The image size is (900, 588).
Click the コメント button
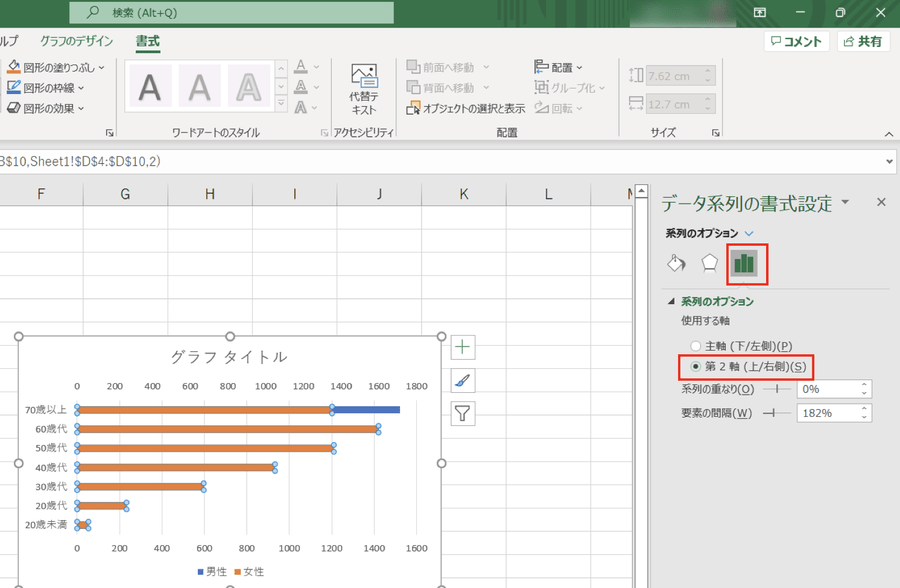point(795,41)
